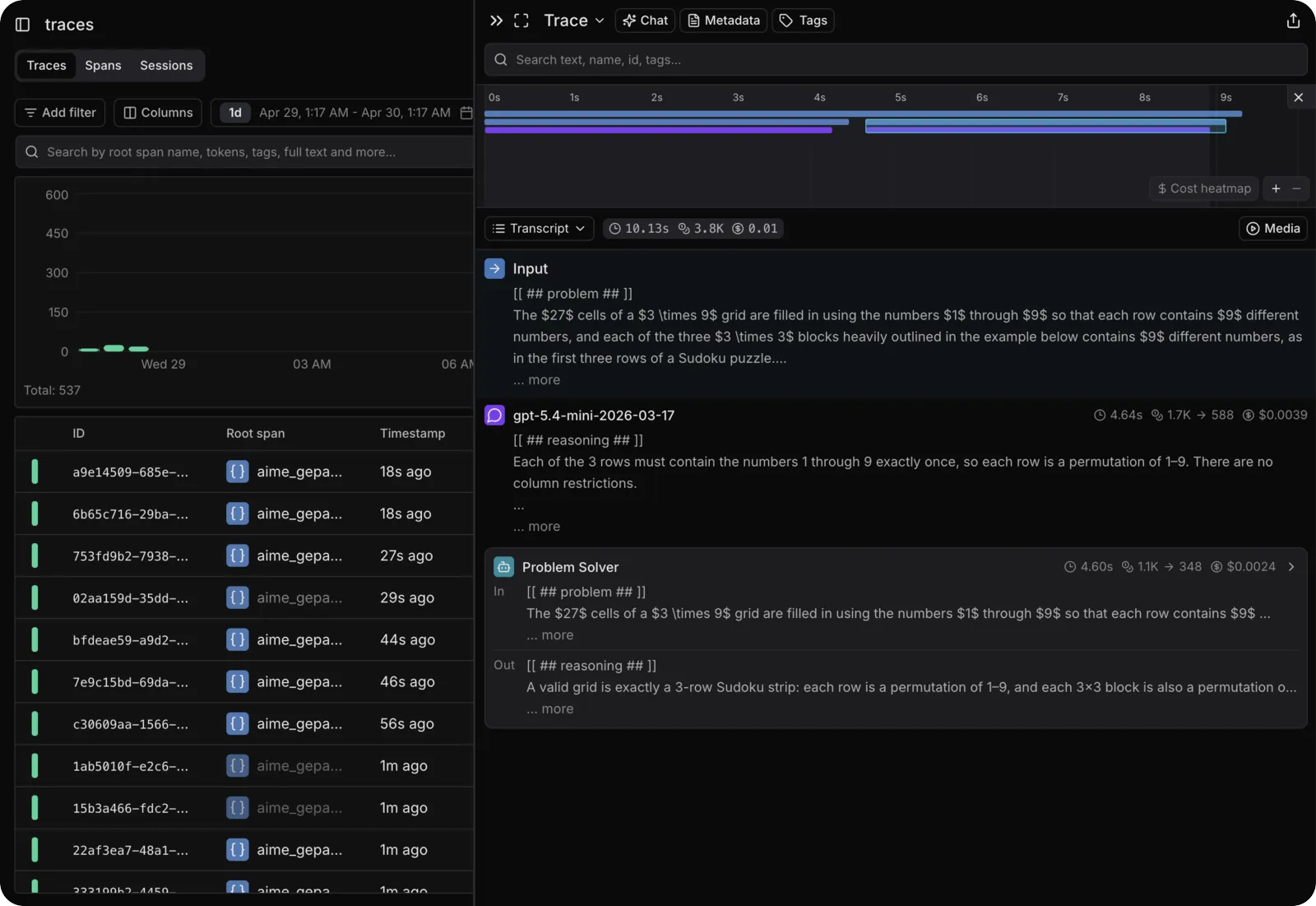The width and height of the screenshot is (1316, 906).
Task: Collapse trace panel with double chevron icon
Action: tap(496, 21)
